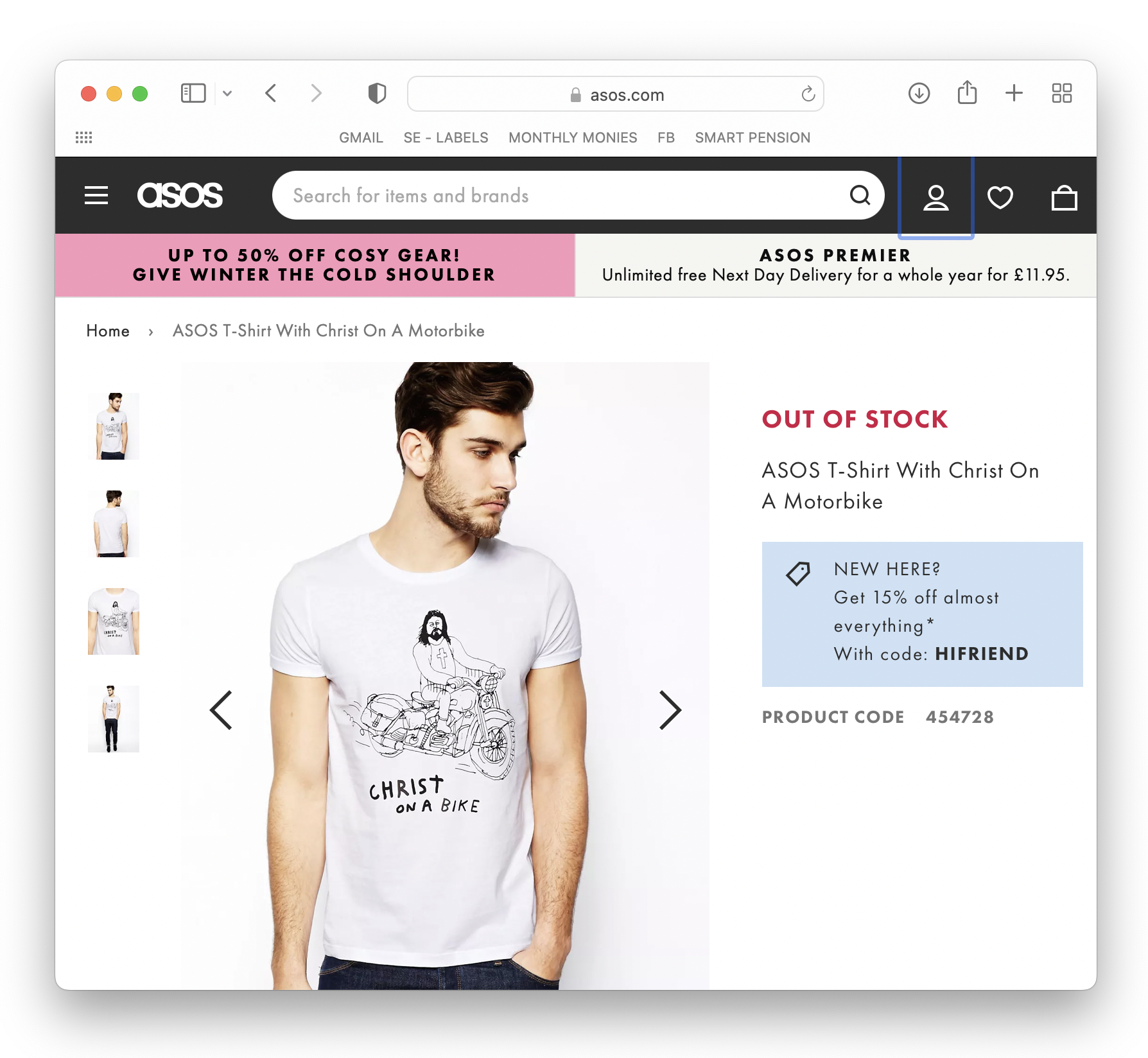
Task: Click the Home breadcrumb link
Action: 108,331
